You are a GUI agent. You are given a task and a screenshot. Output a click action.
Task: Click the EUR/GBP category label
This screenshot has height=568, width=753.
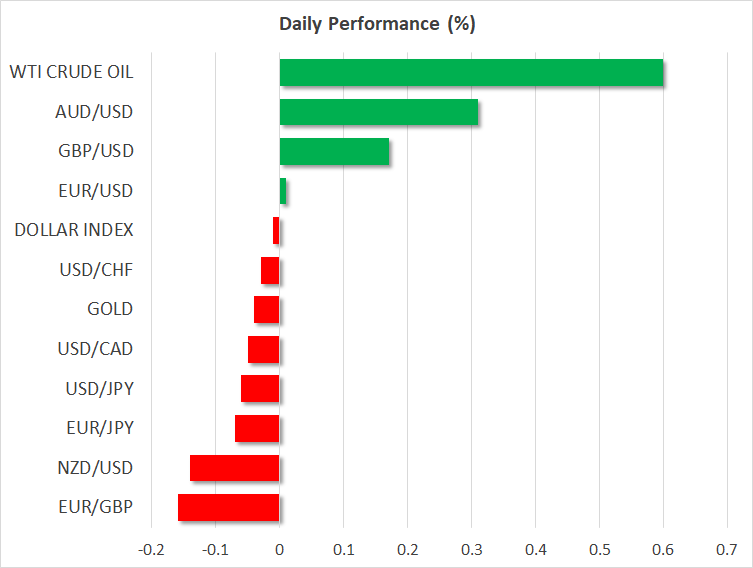(96, 508)
